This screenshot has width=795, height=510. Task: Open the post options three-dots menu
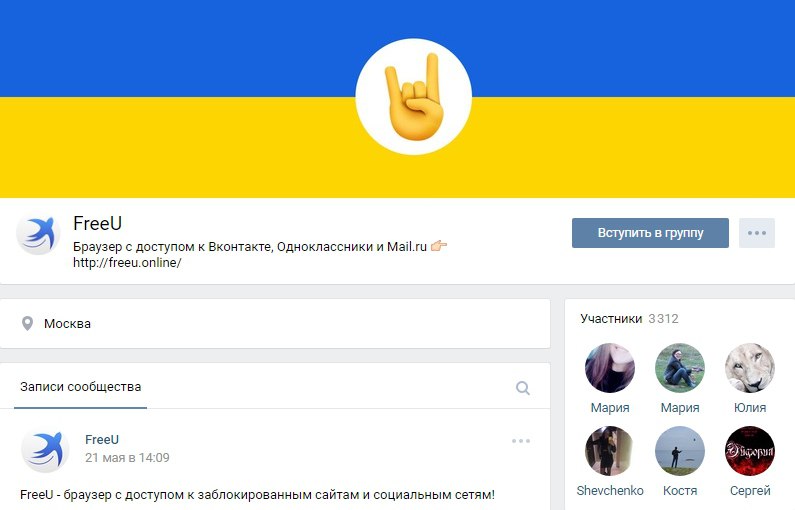tap(521, 441)
